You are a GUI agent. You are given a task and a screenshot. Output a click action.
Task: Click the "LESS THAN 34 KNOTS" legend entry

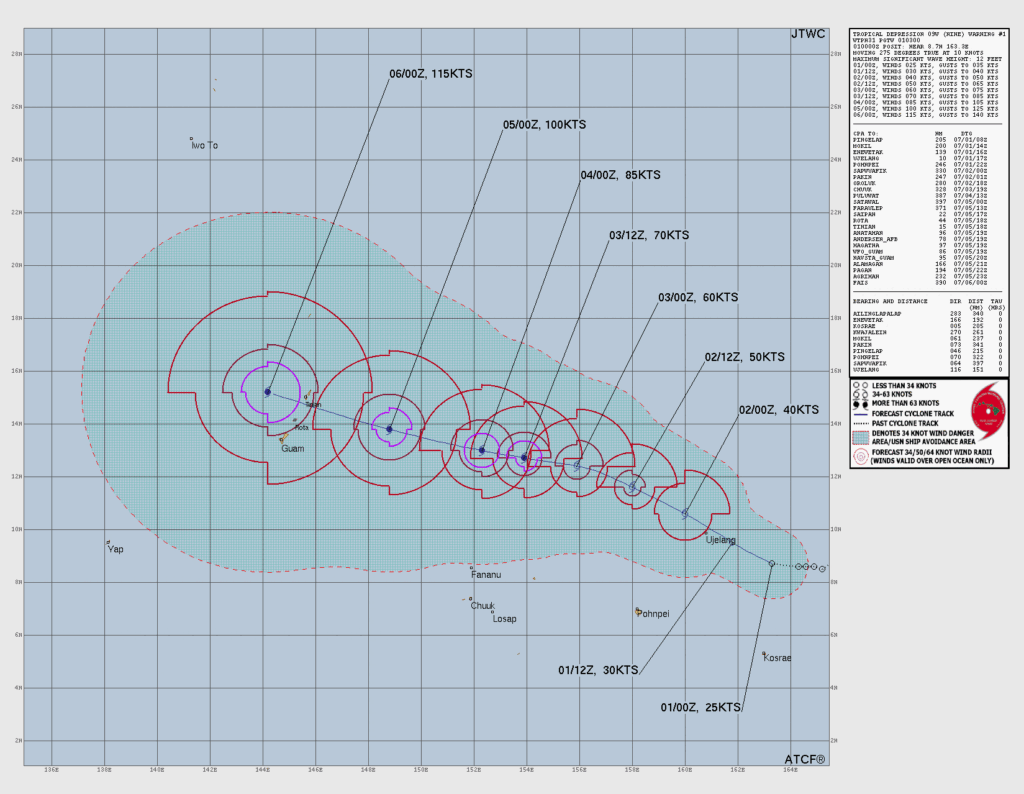[904, 386]
